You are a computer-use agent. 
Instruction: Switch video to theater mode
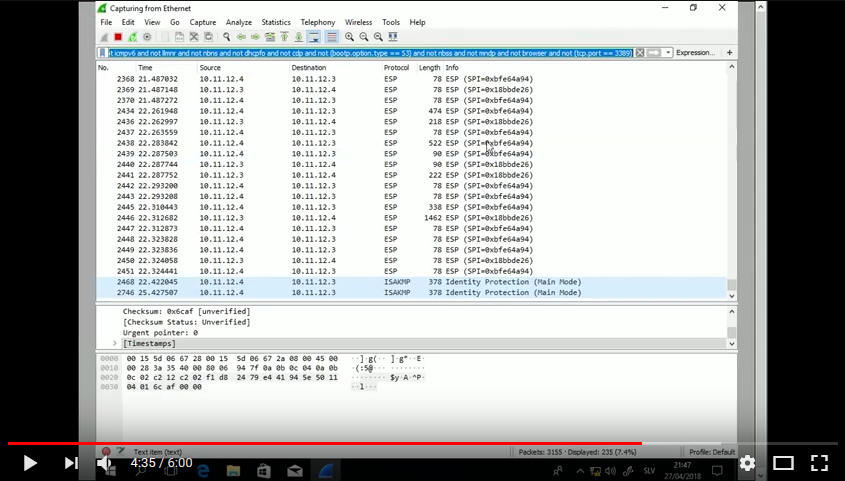[x=783, y=463]
